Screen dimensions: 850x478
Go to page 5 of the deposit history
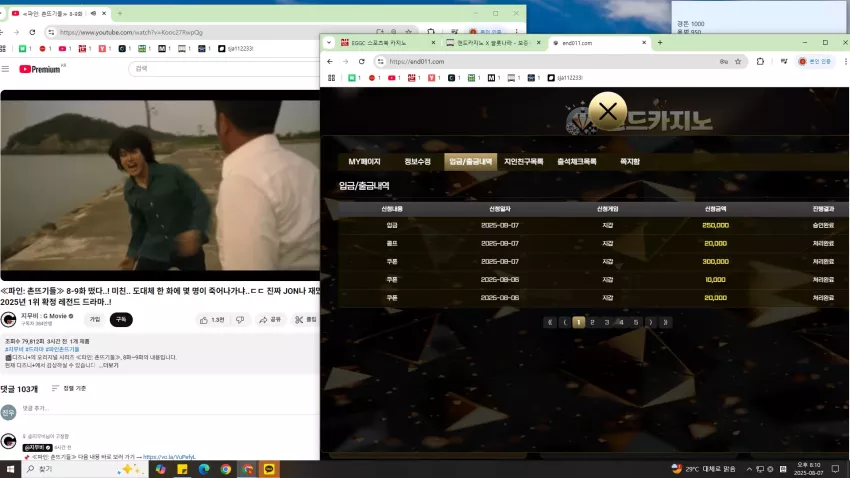(636, 322)
